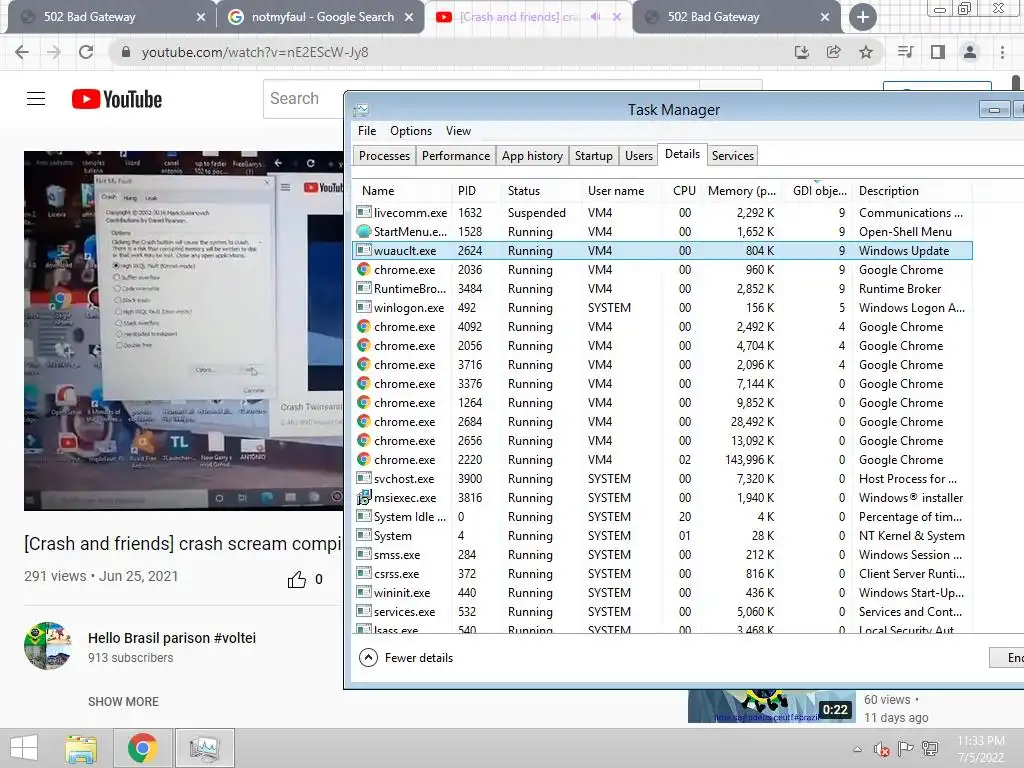Select the services.exe process row
1024x768 pixels.
(x=662, y=612)
